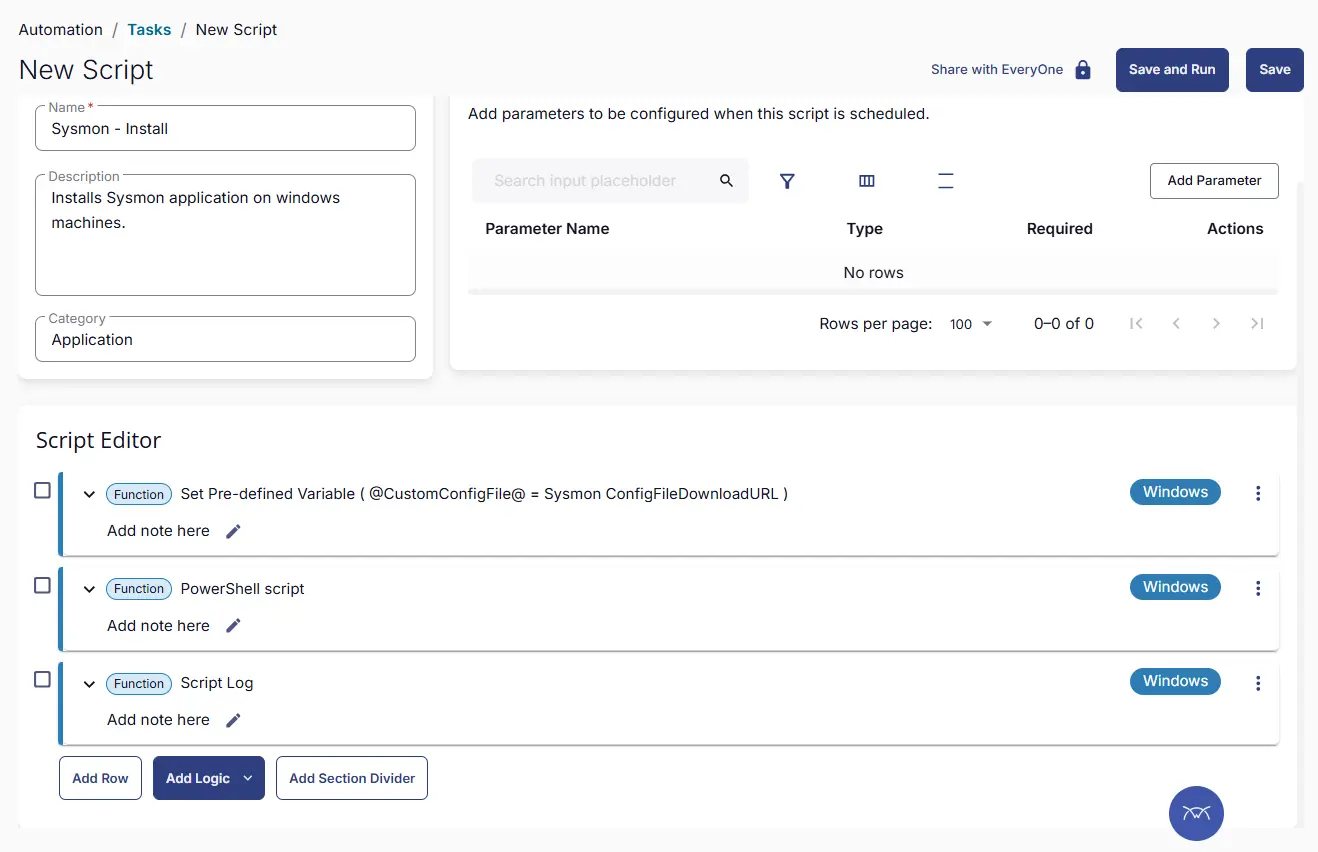
Task: Select the PowerShell script row checkbox
Action: (x=42, y=585)
